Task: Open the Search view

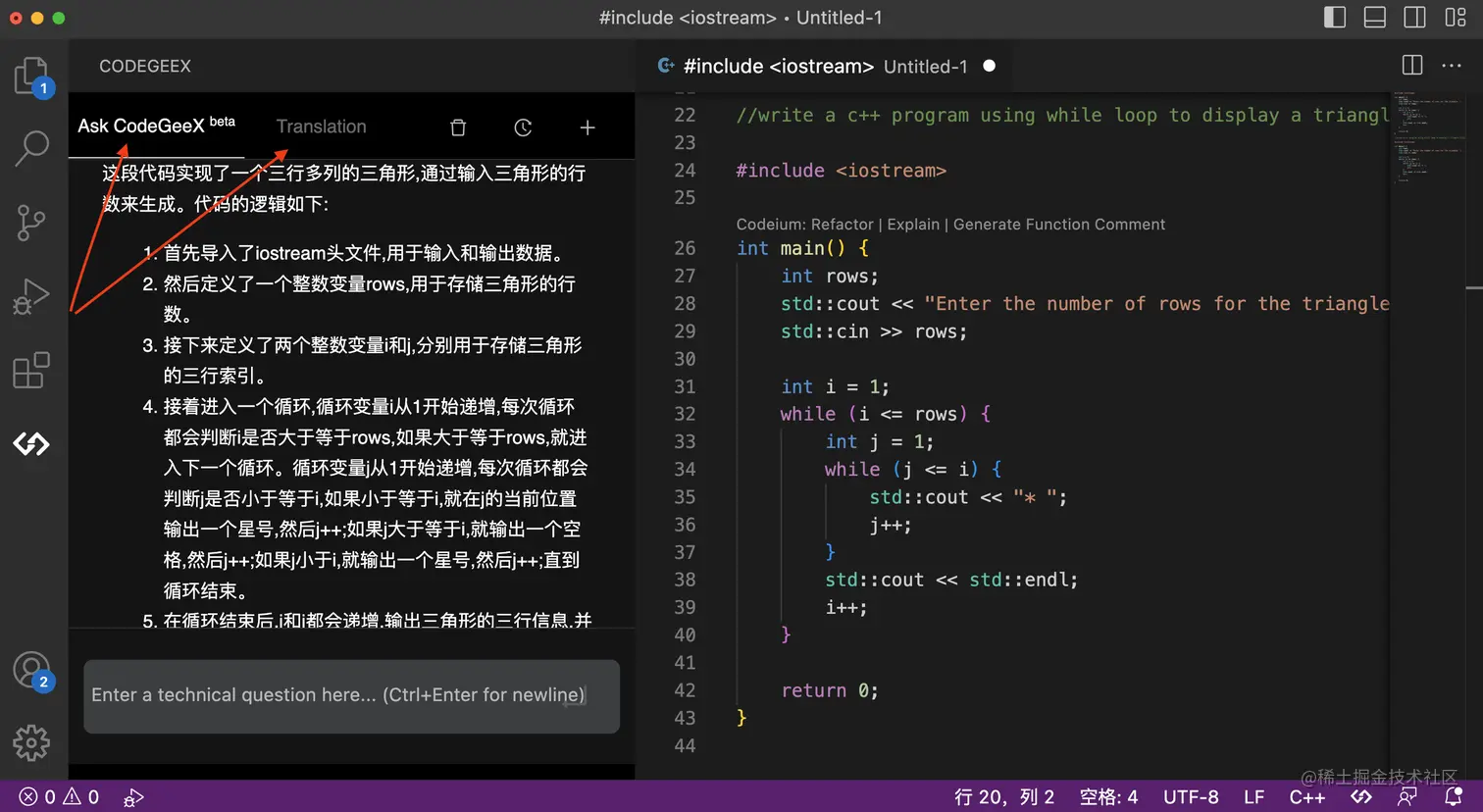Action: tap(32, 148)
